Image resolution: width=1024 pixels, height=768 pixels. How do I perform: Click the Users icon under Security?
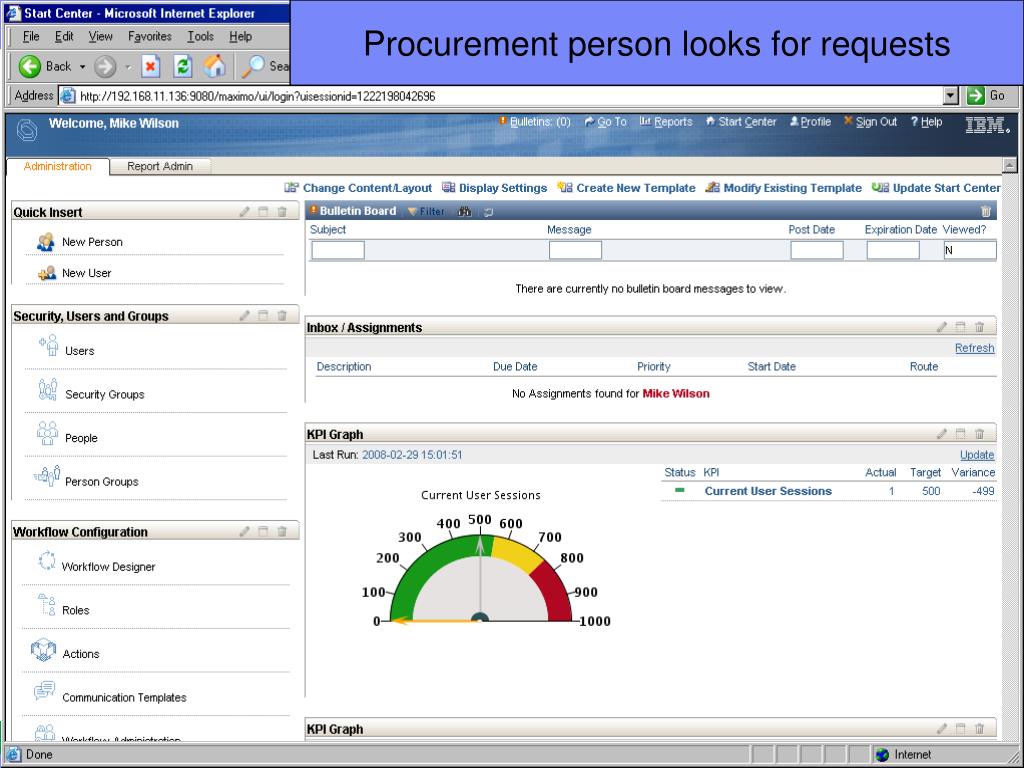point(49,345)
